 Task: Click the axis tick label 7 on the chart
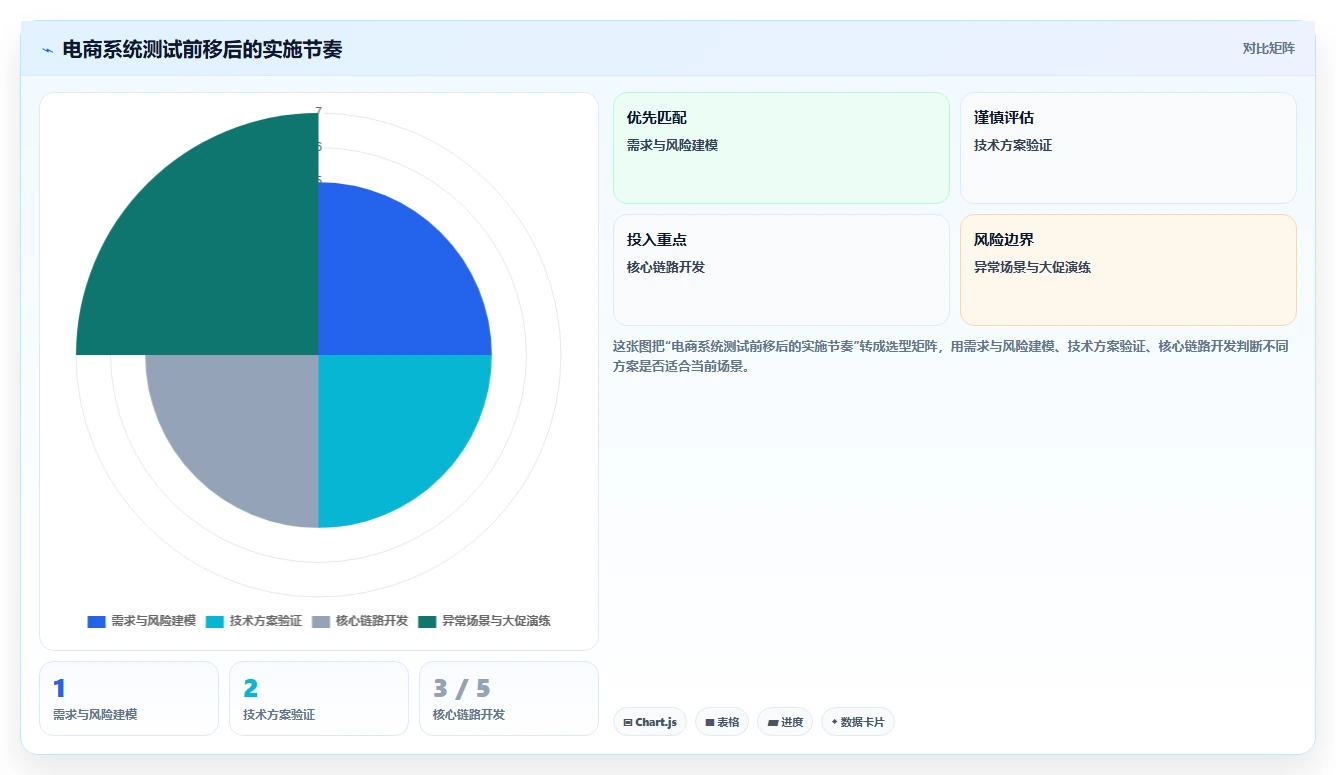click(x=319, y=111)
